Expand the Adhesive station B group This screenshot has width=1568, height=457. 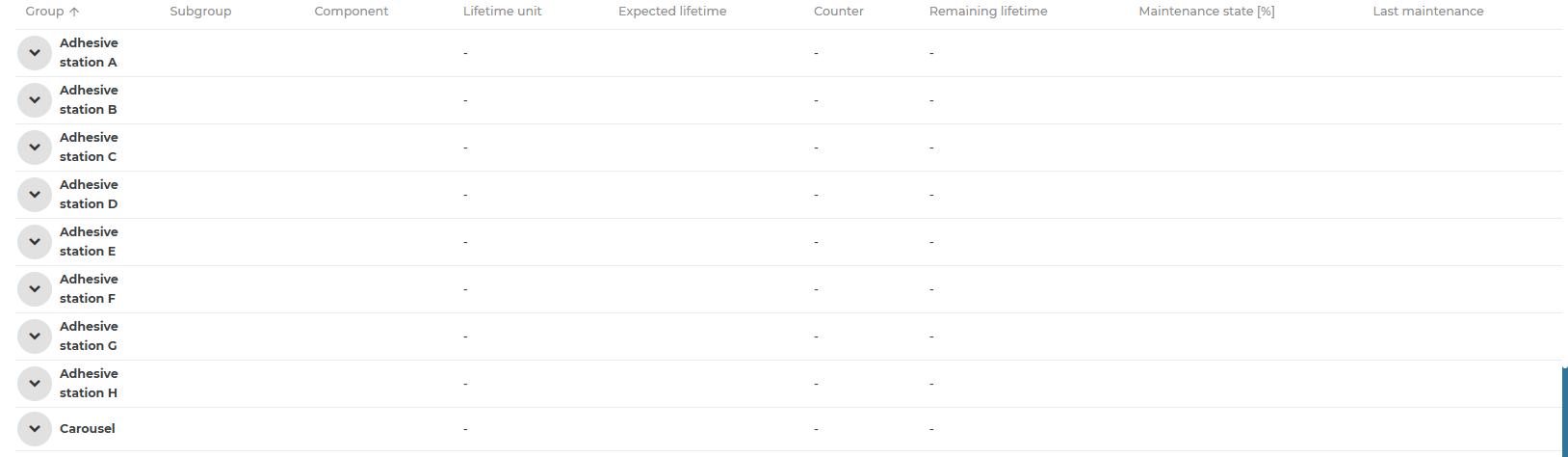pos(35,100)
